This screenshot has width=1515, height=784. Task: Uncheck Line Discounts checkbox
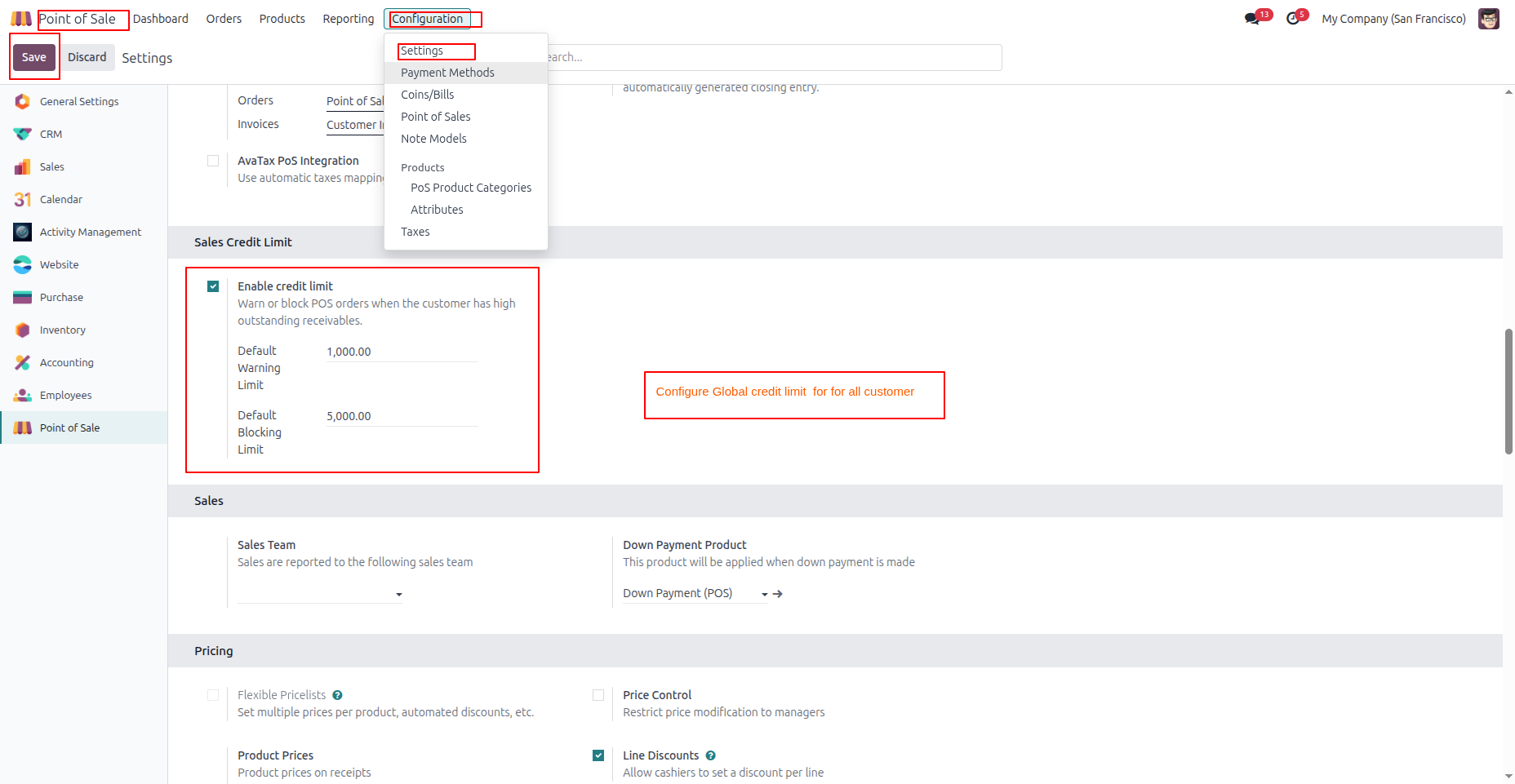(598, 755)
